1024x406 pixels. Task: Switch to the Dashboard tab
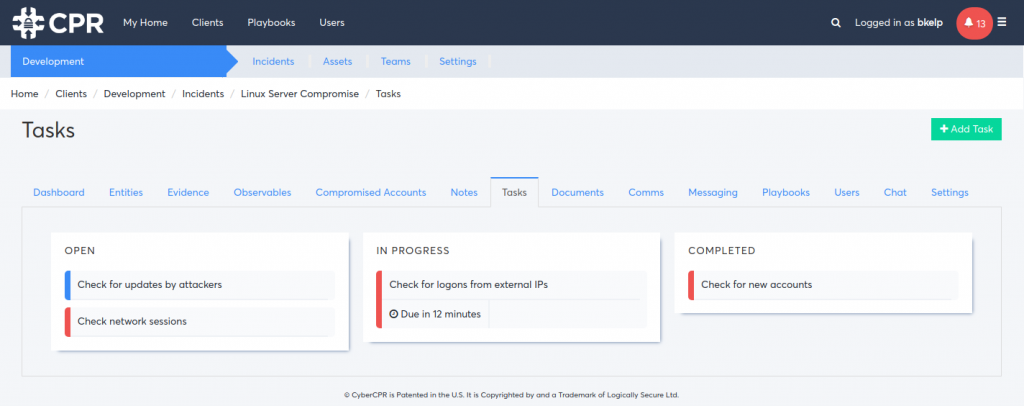coord(59,193)
